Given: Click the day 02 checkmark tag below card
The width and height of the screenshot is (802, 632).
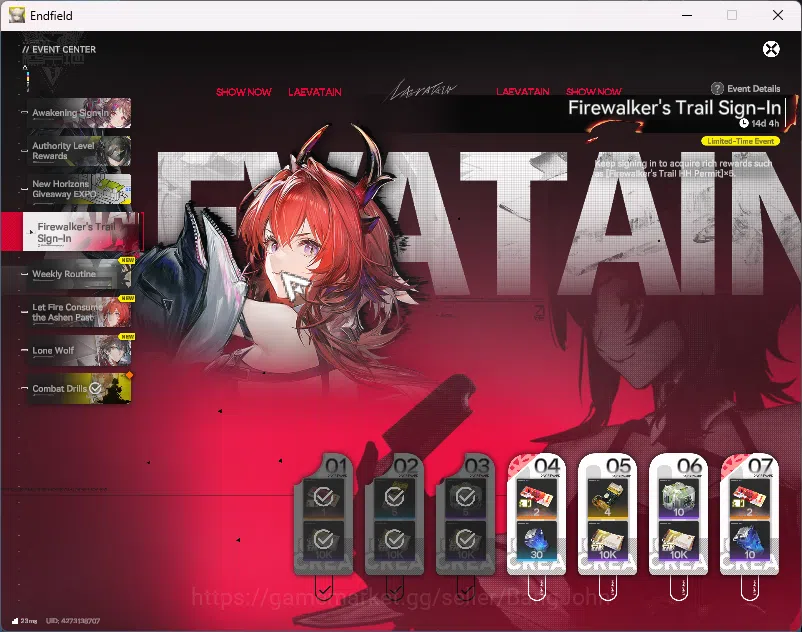Looking at the screenshot, I should tap(394, 588).
